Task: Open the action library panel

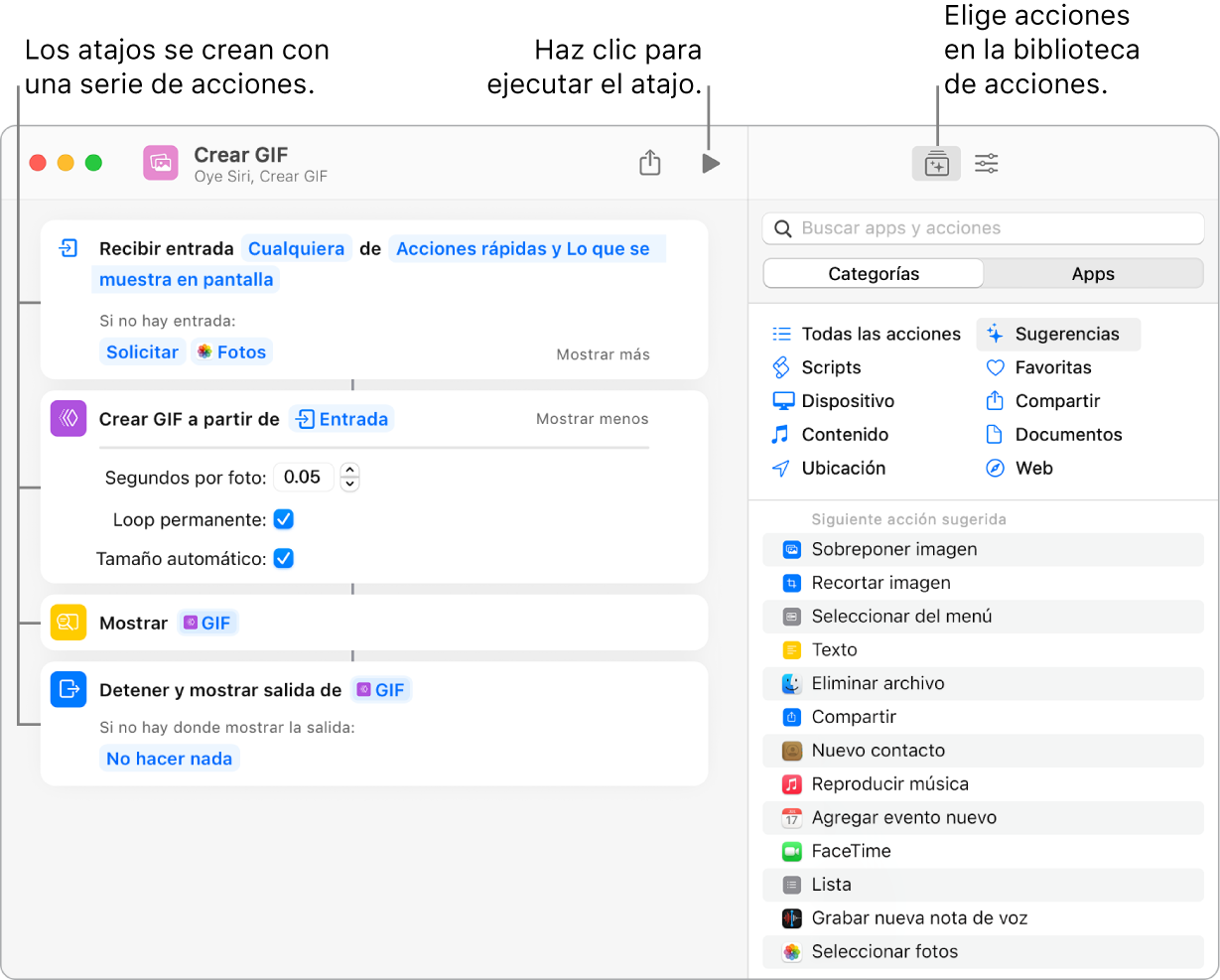Action: click(x=935, y=163)
